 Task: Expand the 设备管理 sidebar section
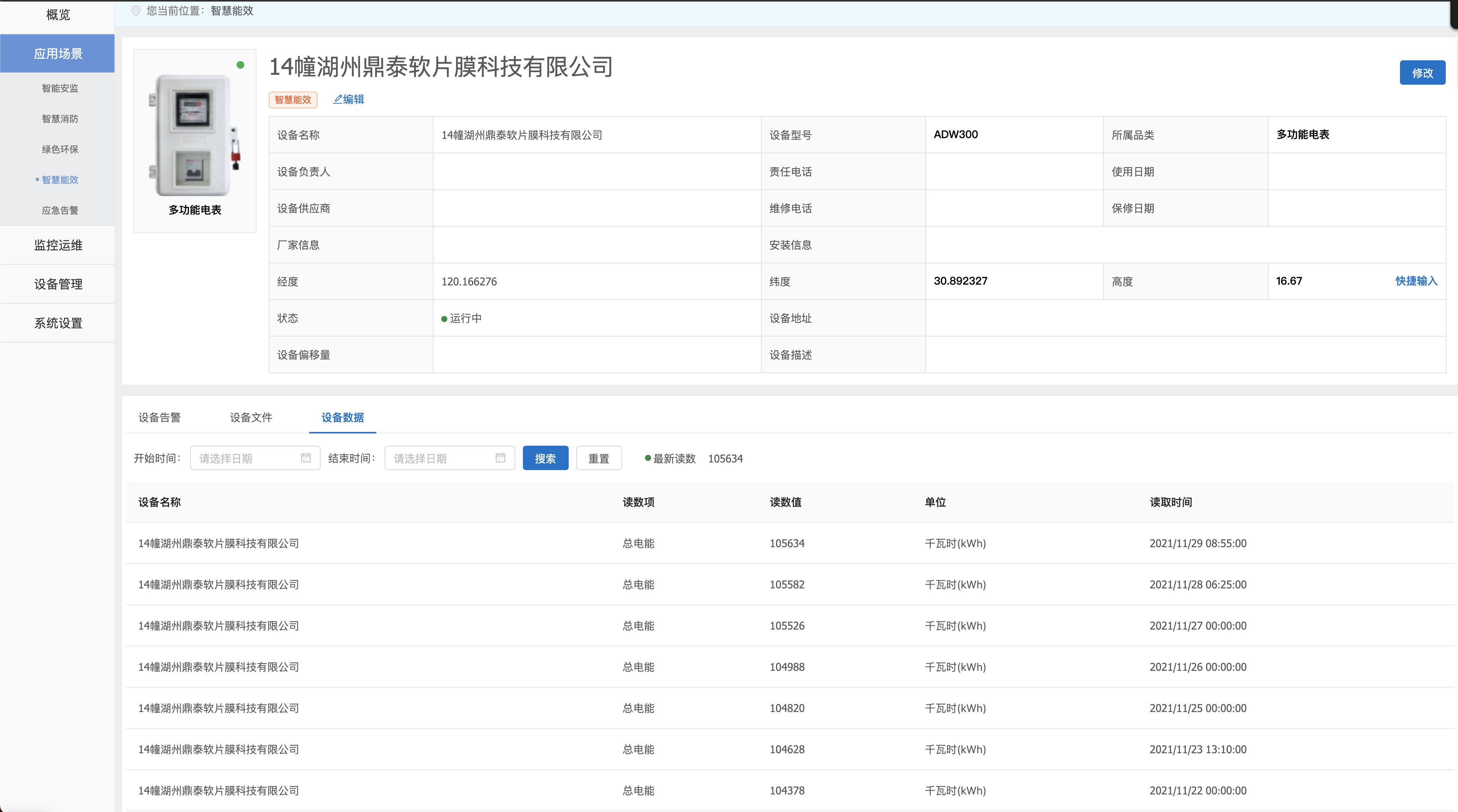pos(57,284)
